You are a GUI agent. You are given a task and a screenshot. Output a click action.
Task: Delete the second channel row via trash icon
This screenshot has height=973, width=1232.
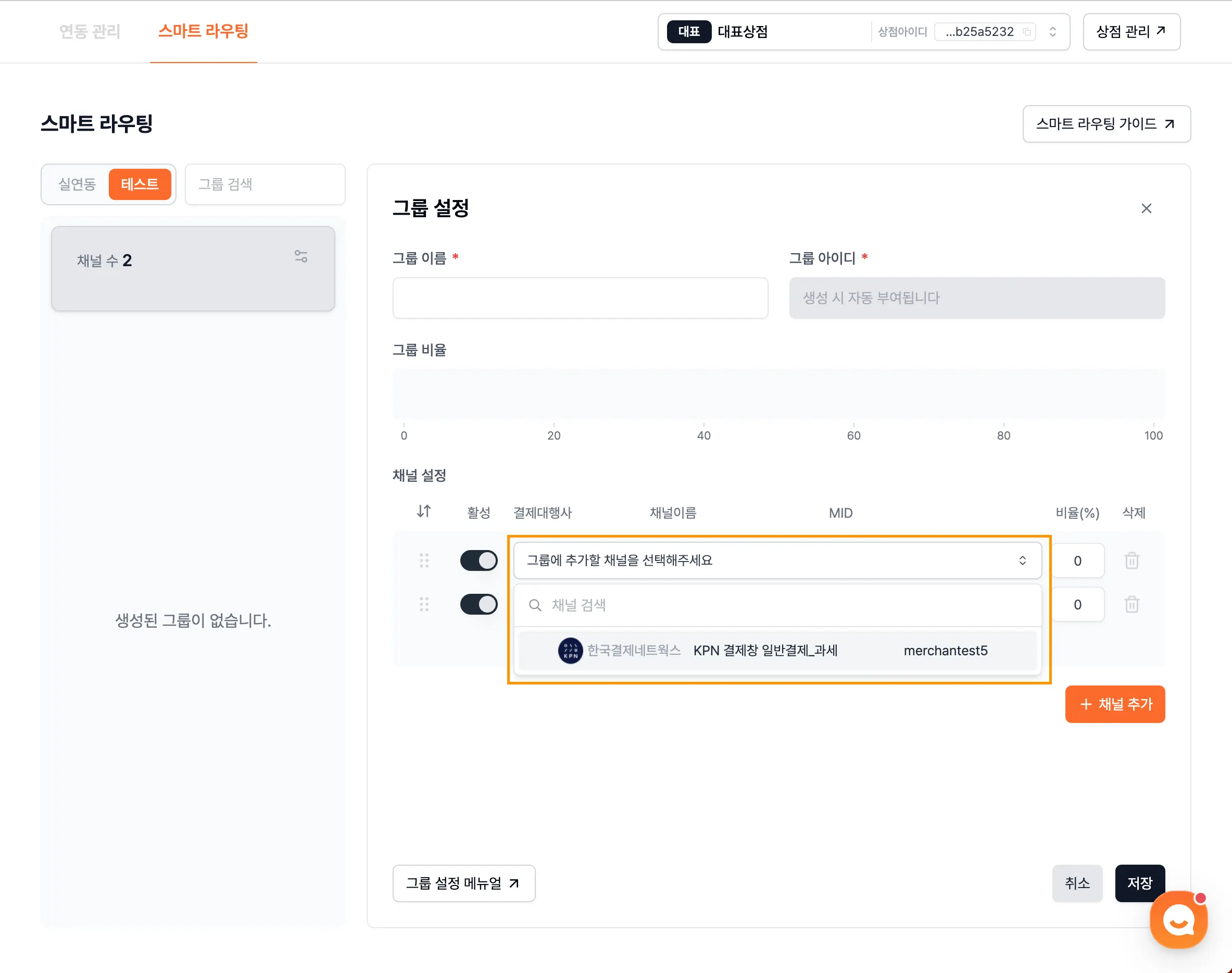tap(1131, 604)
